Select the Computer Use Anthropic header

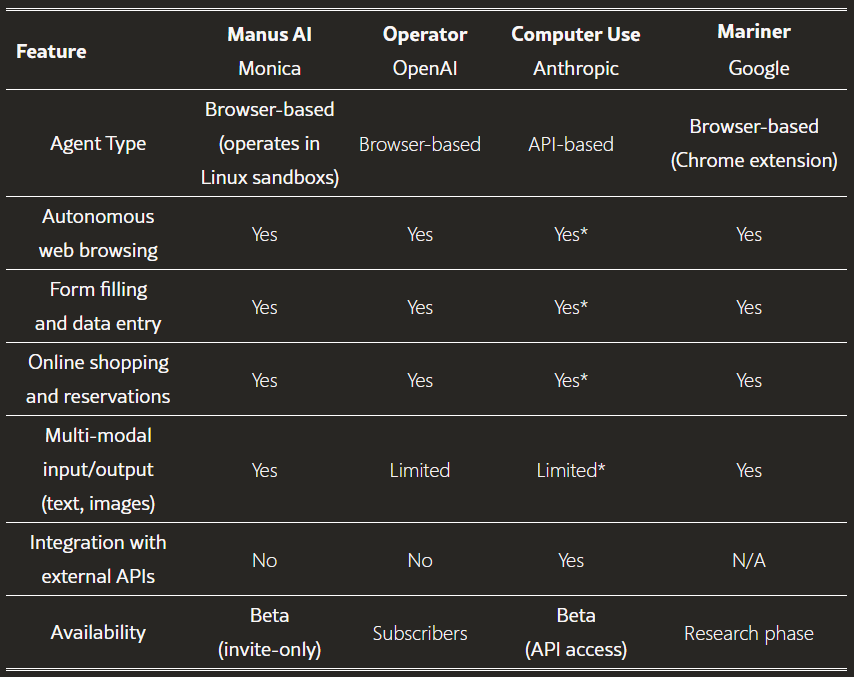click(575, 51)
